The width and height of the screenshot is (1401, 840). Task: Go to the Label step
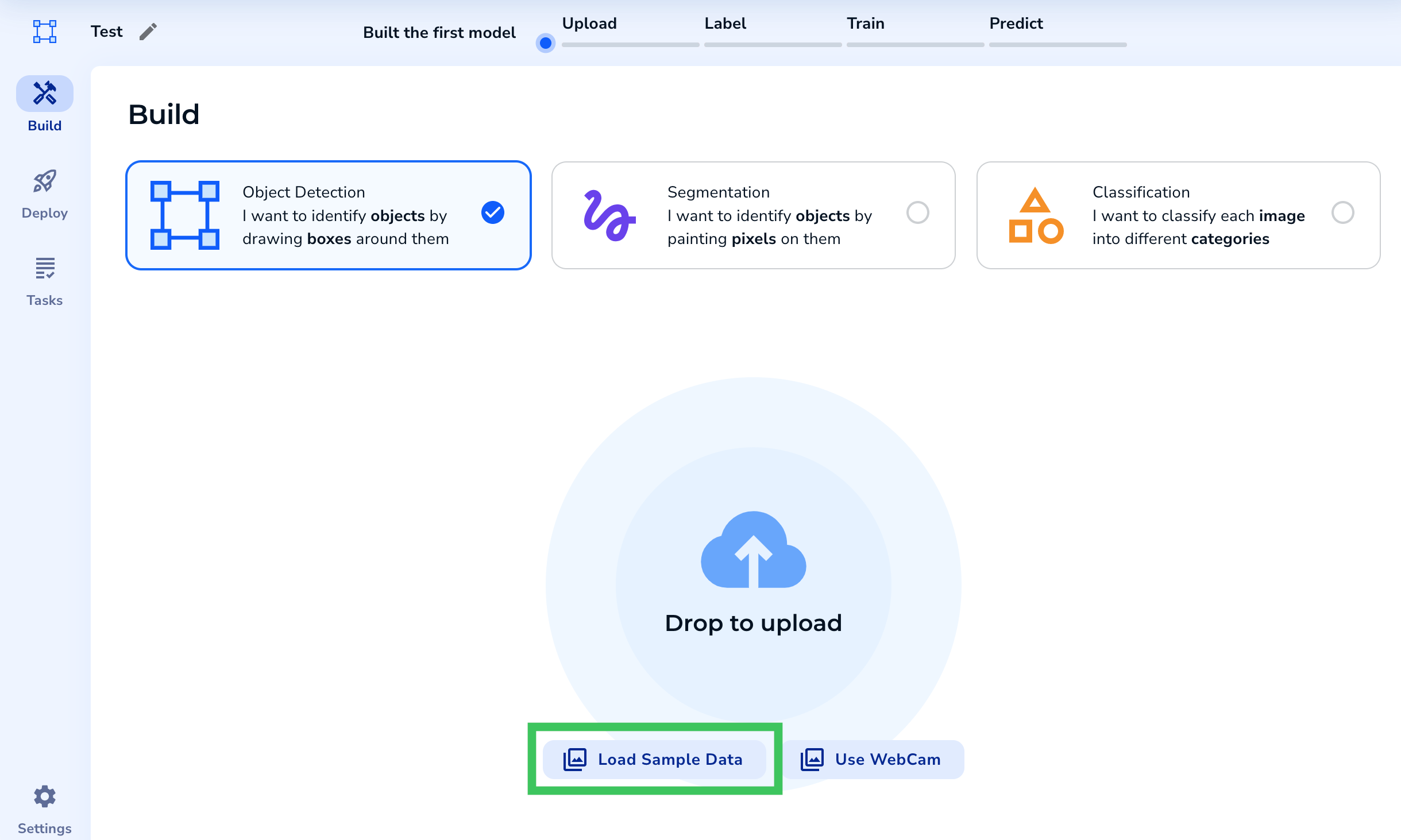(725, 24)
